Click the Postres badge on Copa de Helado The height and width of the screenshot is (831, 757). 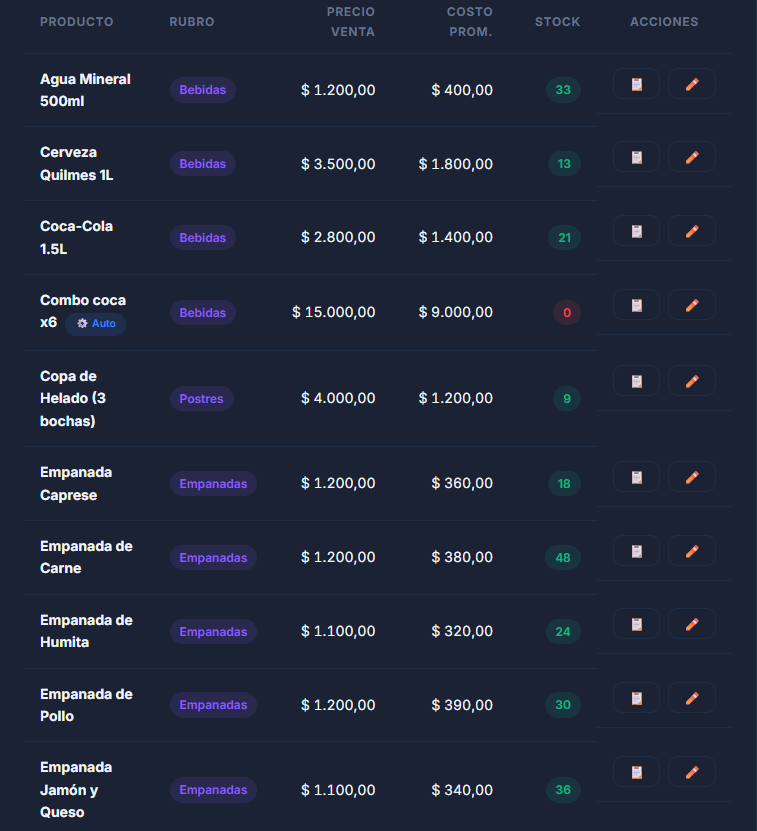(x=201, y=398)
